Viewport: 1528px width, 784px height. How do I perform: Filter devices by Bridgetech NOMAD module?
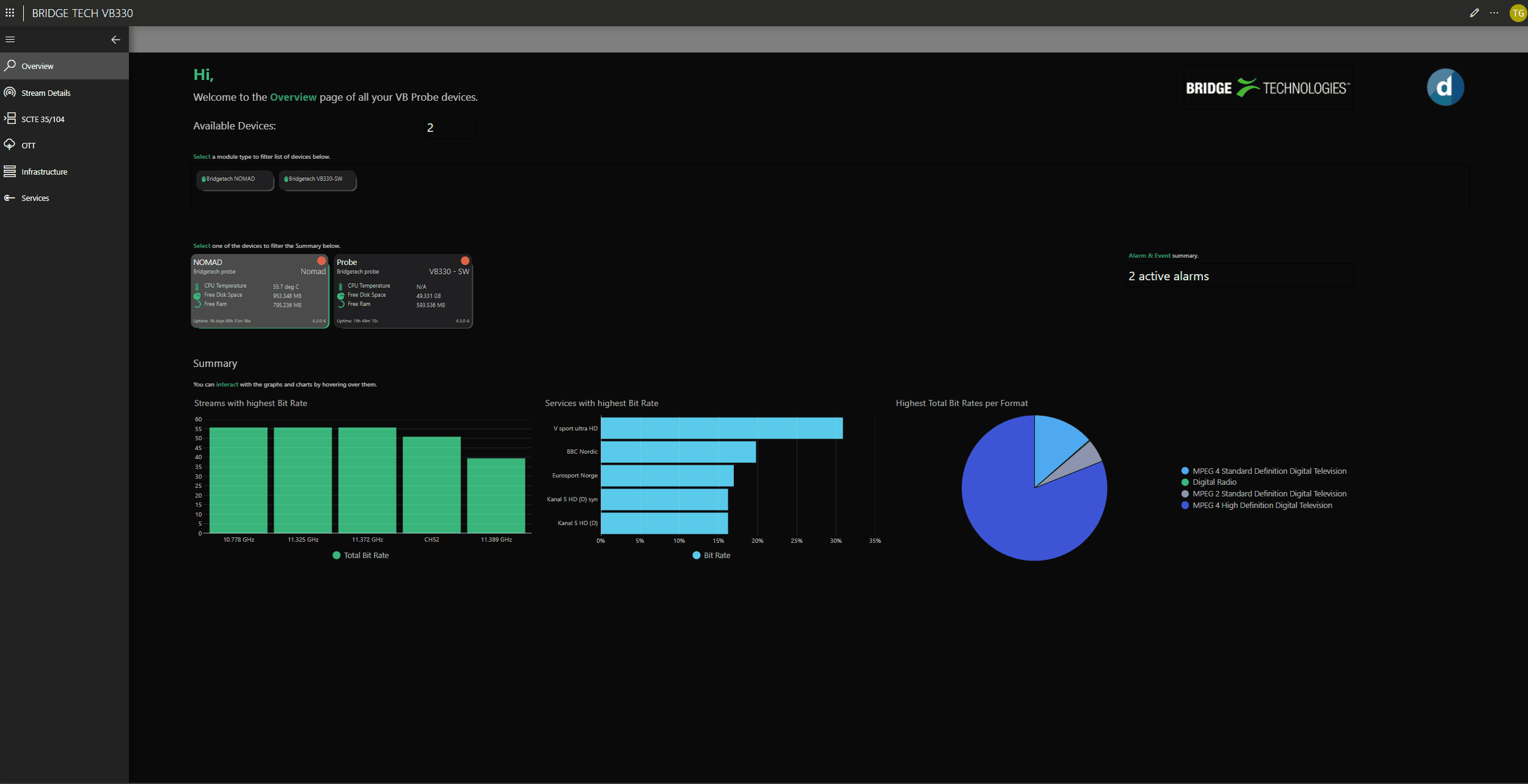235,180
